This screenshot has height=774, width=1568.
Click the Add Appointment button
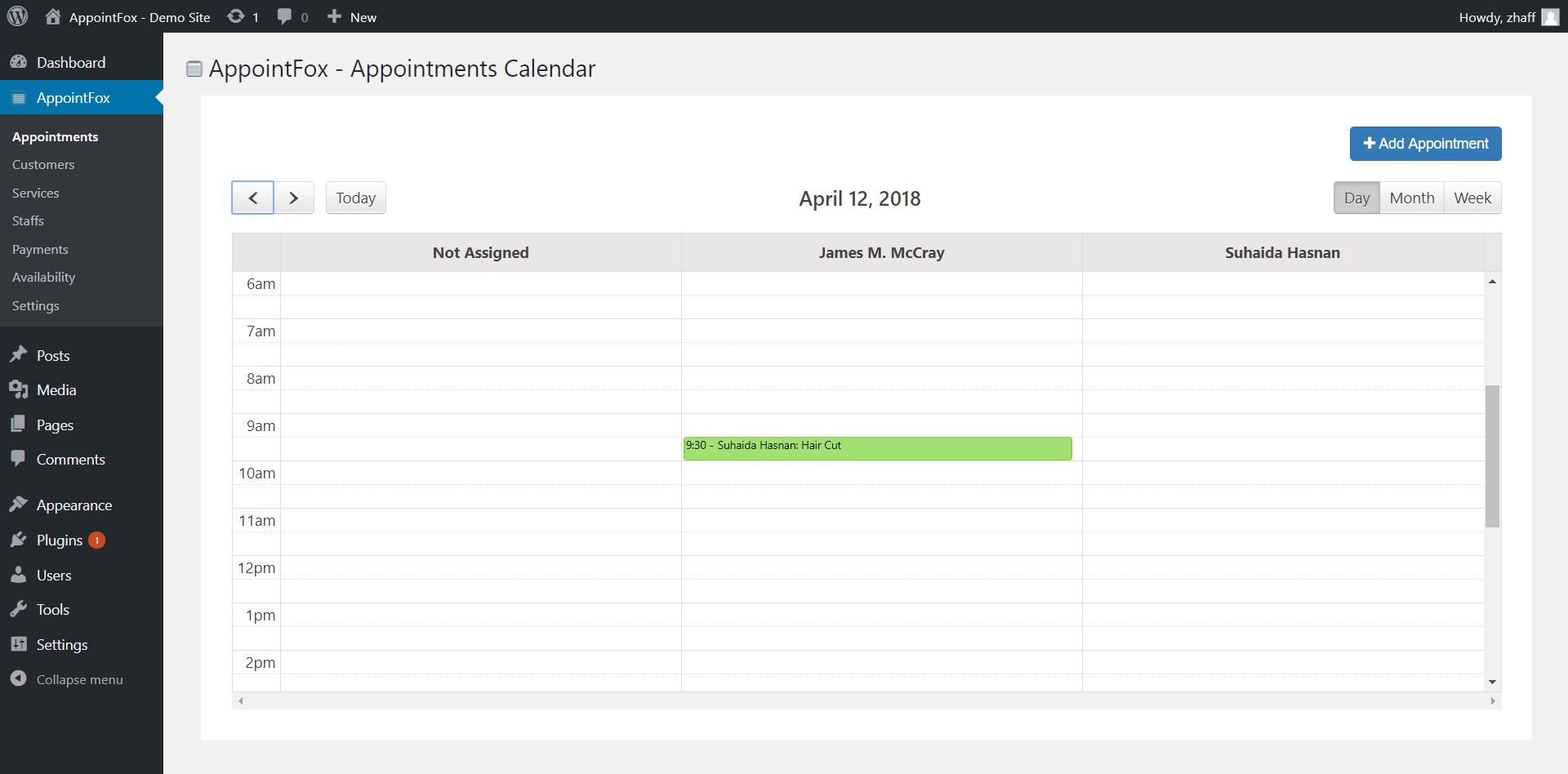coord(1425,144)
